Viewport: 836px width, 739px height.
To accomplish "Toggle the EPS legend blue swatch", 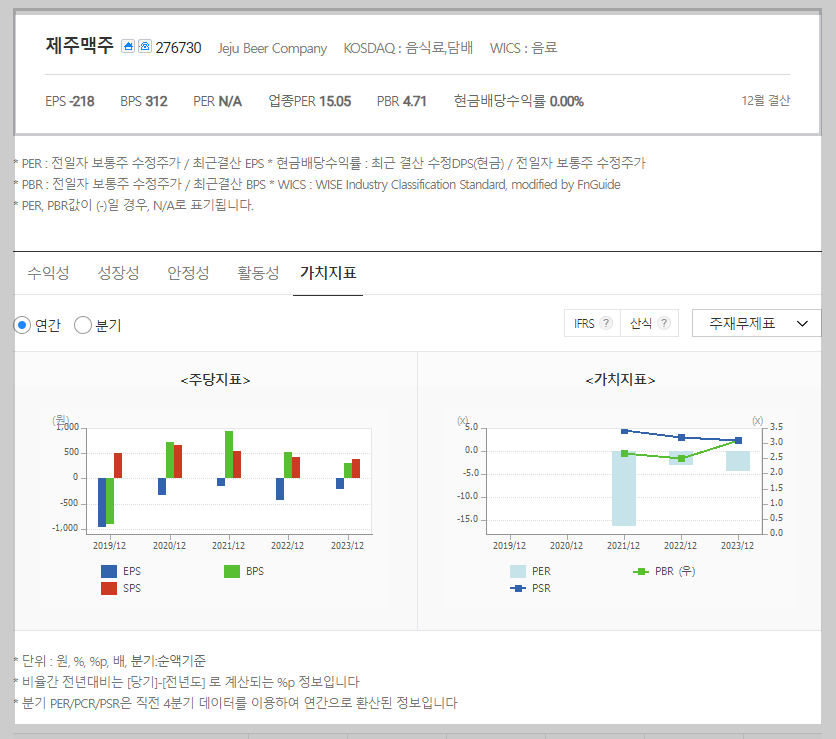I will tap(109, 572).
